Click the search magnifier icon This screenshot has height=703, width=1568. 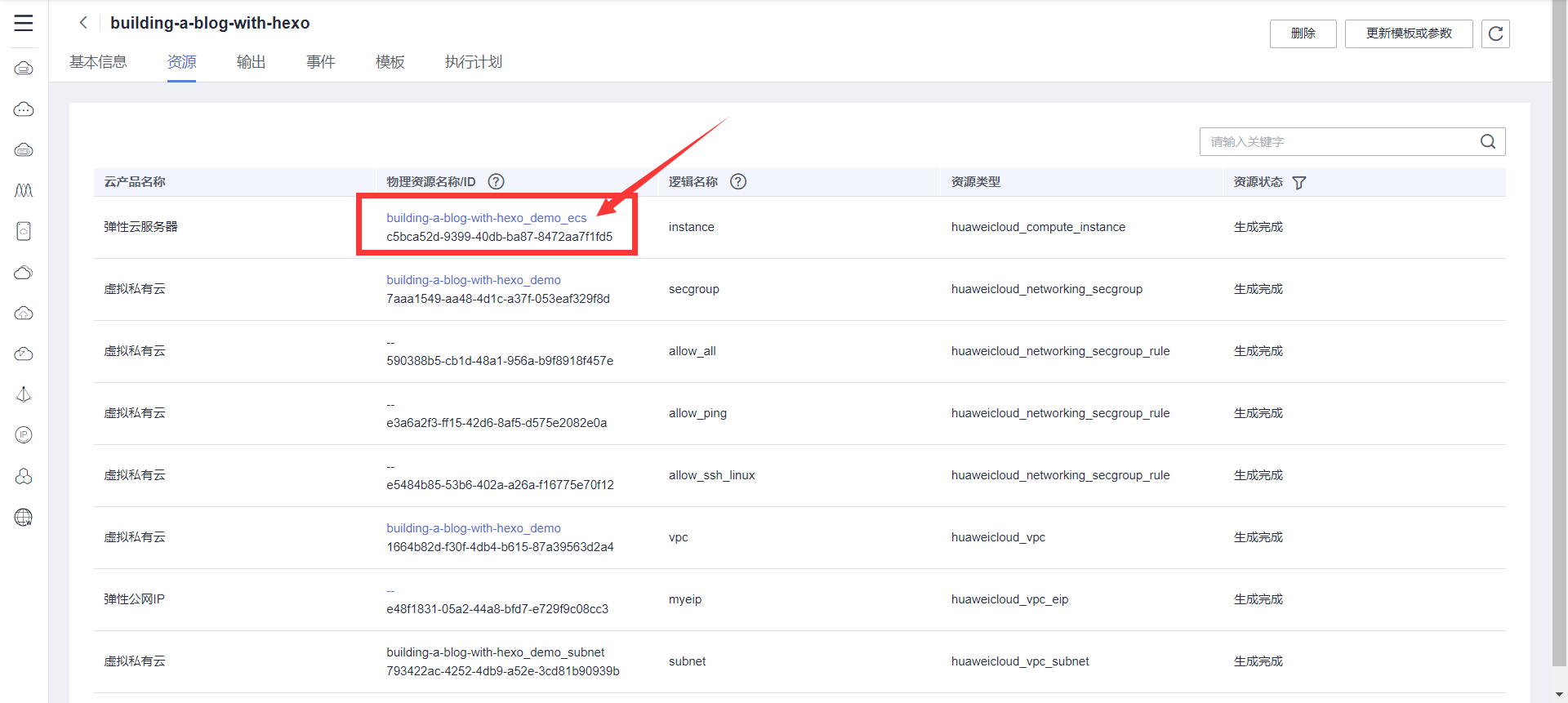(x=1487, y=142)
